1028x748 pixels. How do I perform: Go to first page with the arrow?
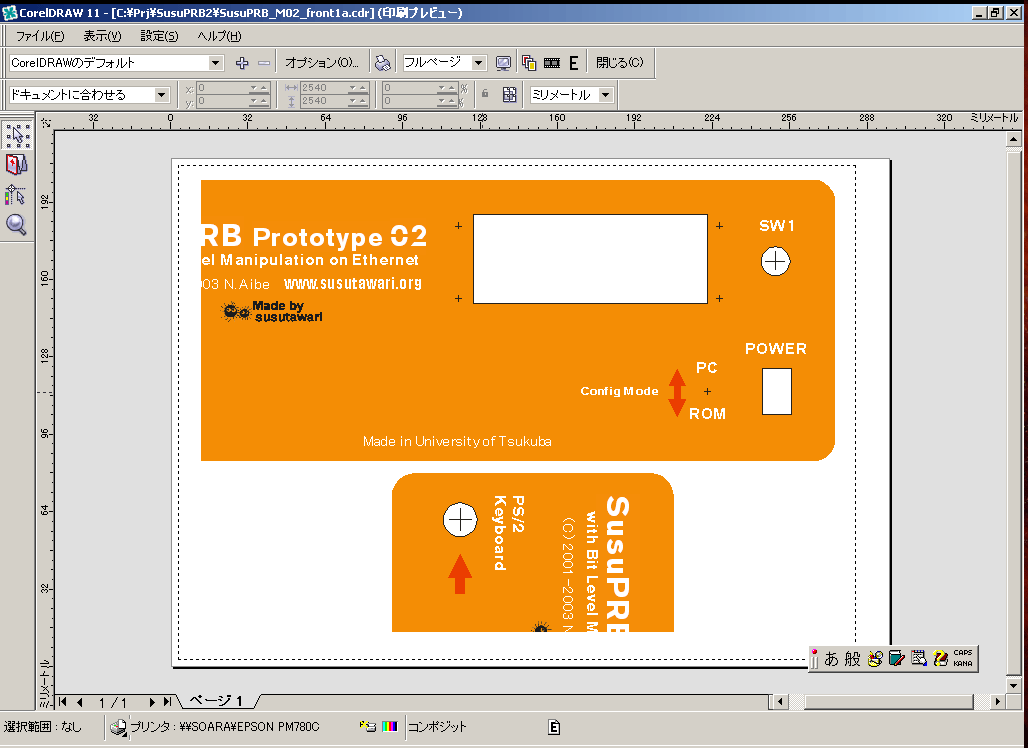(63, 701)
